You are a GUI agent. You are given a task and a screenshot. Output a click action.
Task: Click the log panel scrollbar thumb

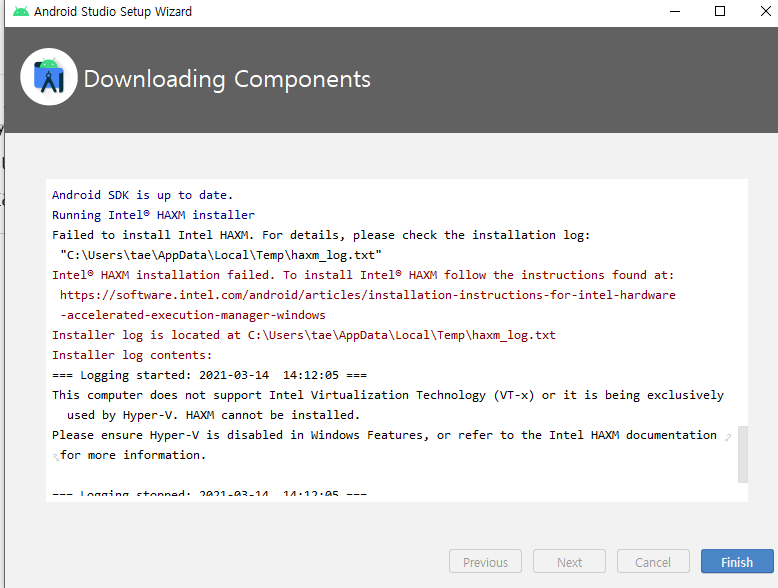point(742,454)
